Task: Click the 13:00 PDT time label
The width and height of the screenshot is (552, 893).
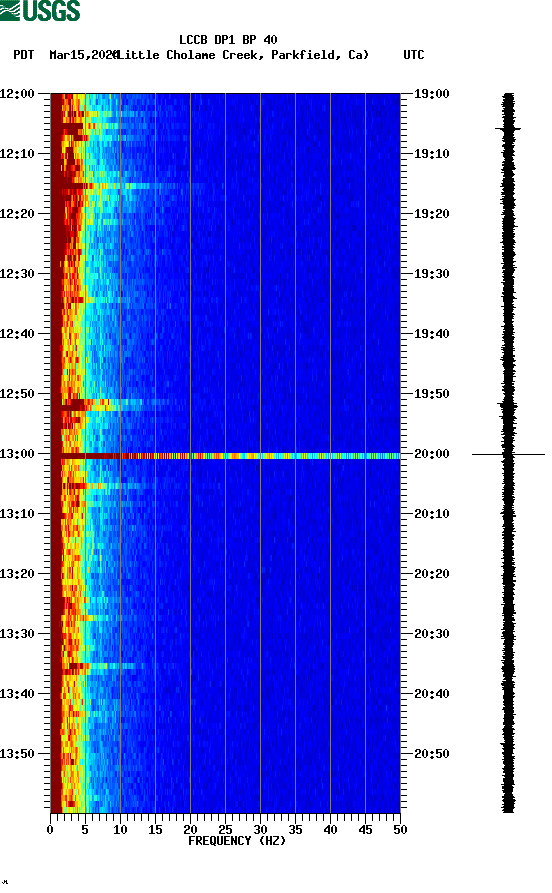Action: pyautogui.click(x=18, y=454)
